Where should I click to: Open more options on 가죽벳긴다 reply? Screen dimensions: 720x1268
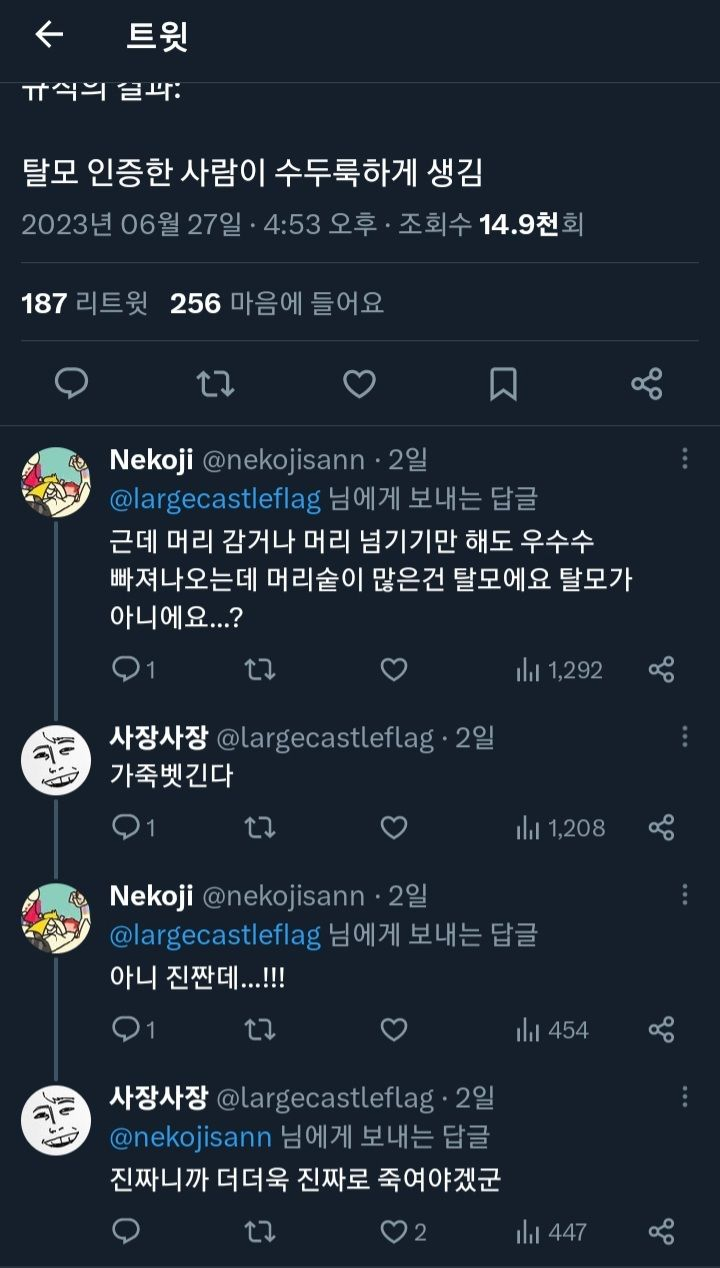[685, 737]
